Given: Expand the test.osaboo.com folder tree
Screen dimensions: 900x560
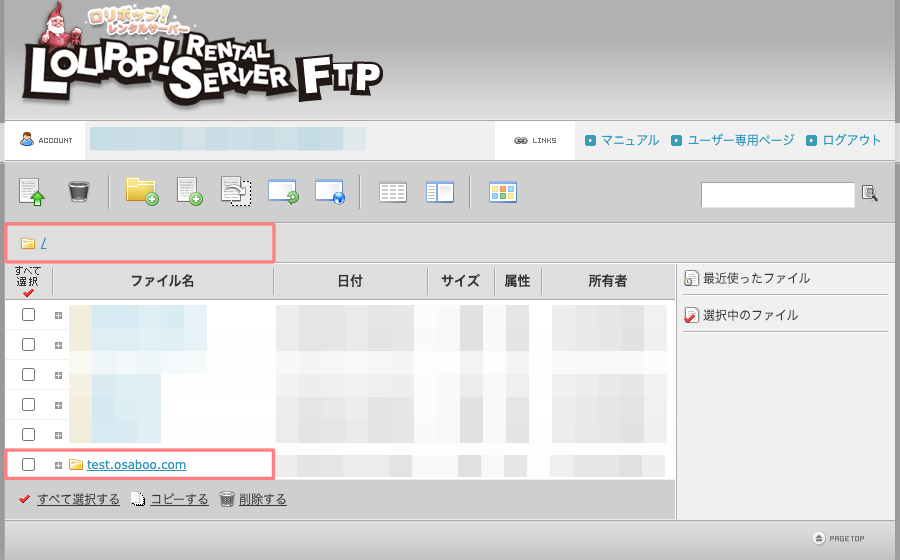Looking at the screenshot, I should 58,465.
